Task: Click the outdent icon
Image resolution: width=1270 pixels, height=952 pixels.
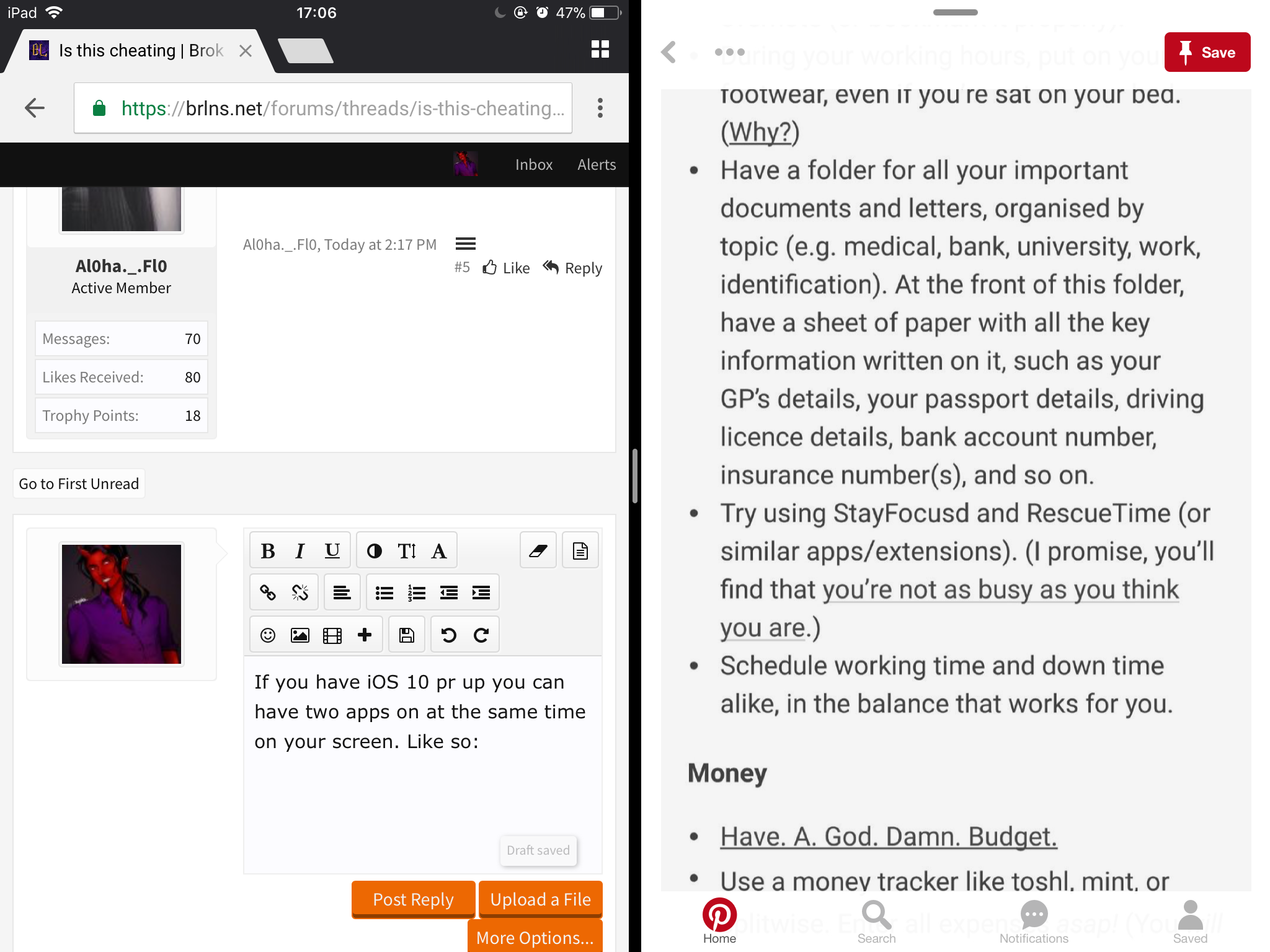Action: [x=449, y=593]
